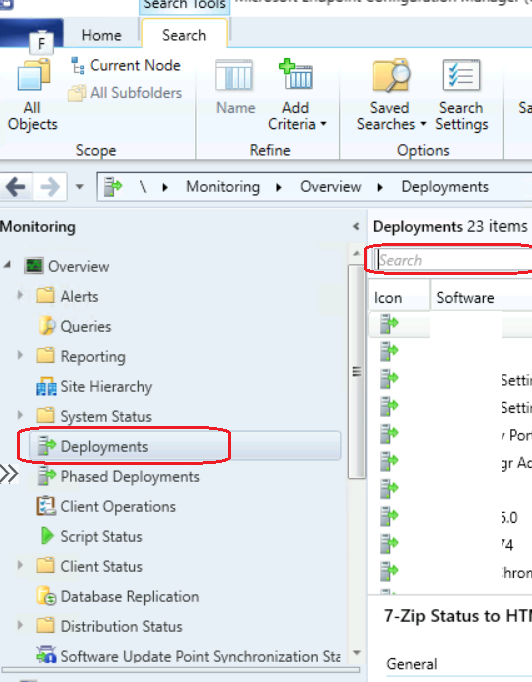Open navigation history dropdown arrow
532x682 pixels.
(x=79, y=187)
